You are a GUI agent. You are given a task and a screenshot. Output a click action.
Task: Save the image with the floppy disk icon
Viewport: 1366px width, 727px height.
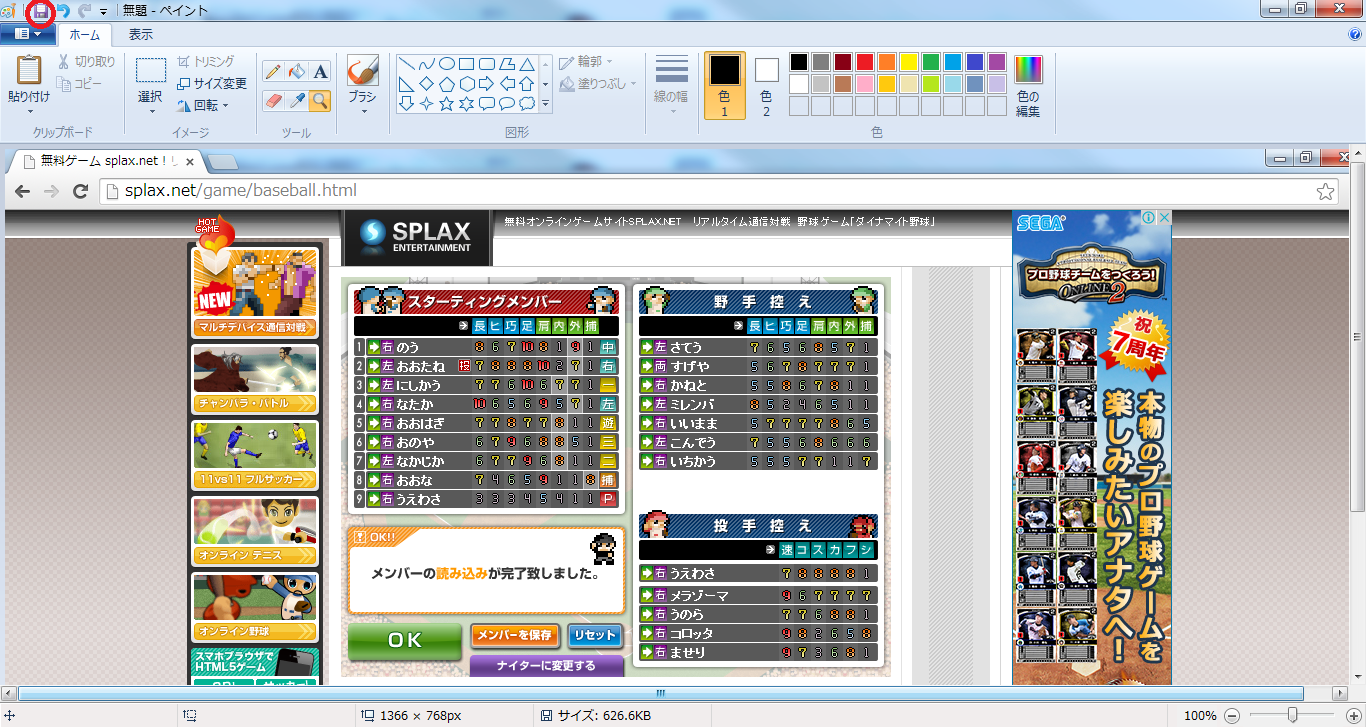point(41,11)
